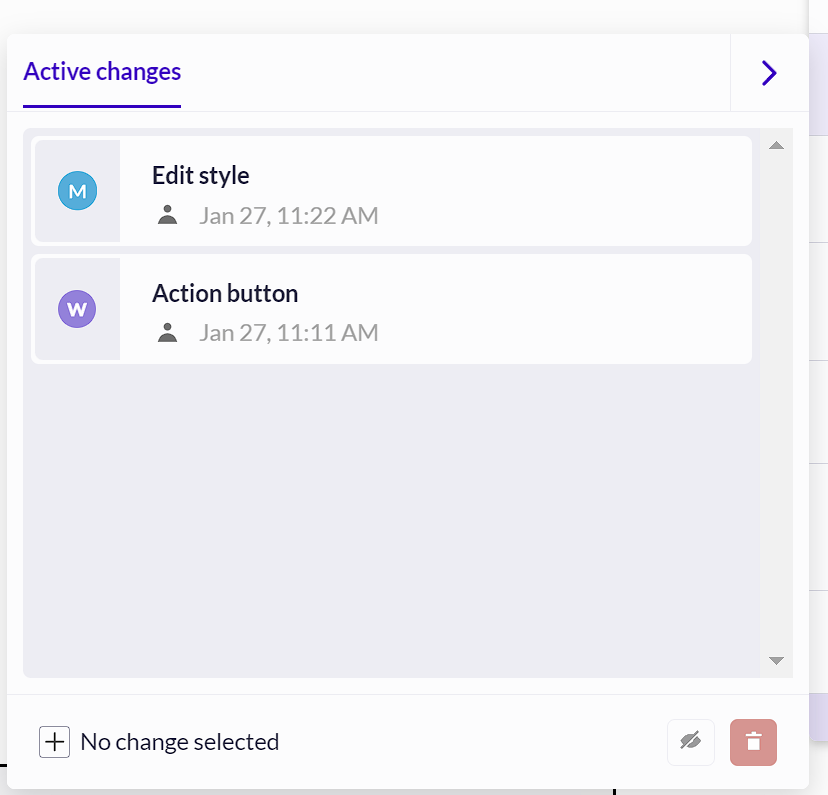
Task: Click the scrollbar down arrow
Action: click(776, 660)
